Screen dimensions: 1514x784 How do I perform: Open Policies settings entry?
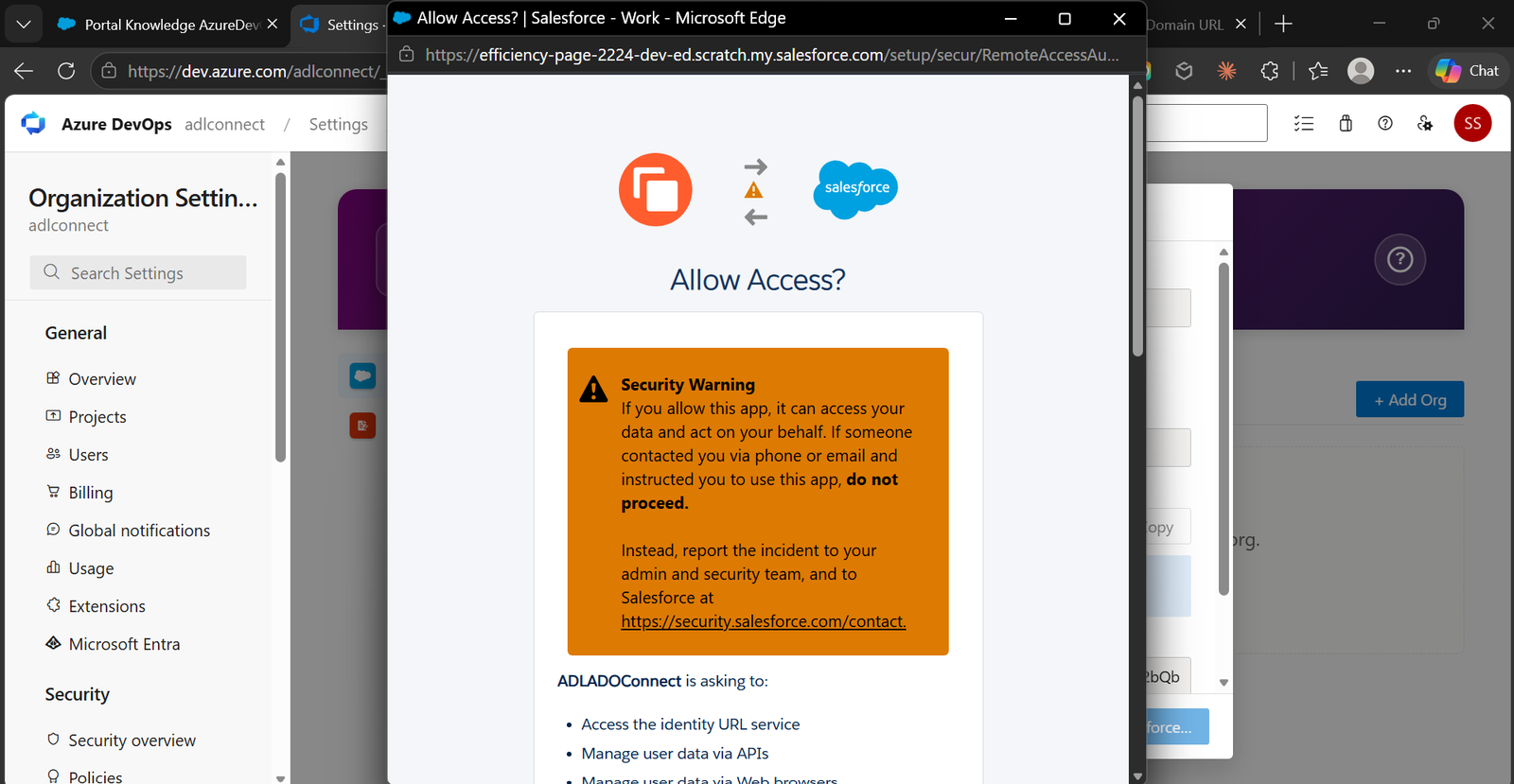tap(95, 776)
